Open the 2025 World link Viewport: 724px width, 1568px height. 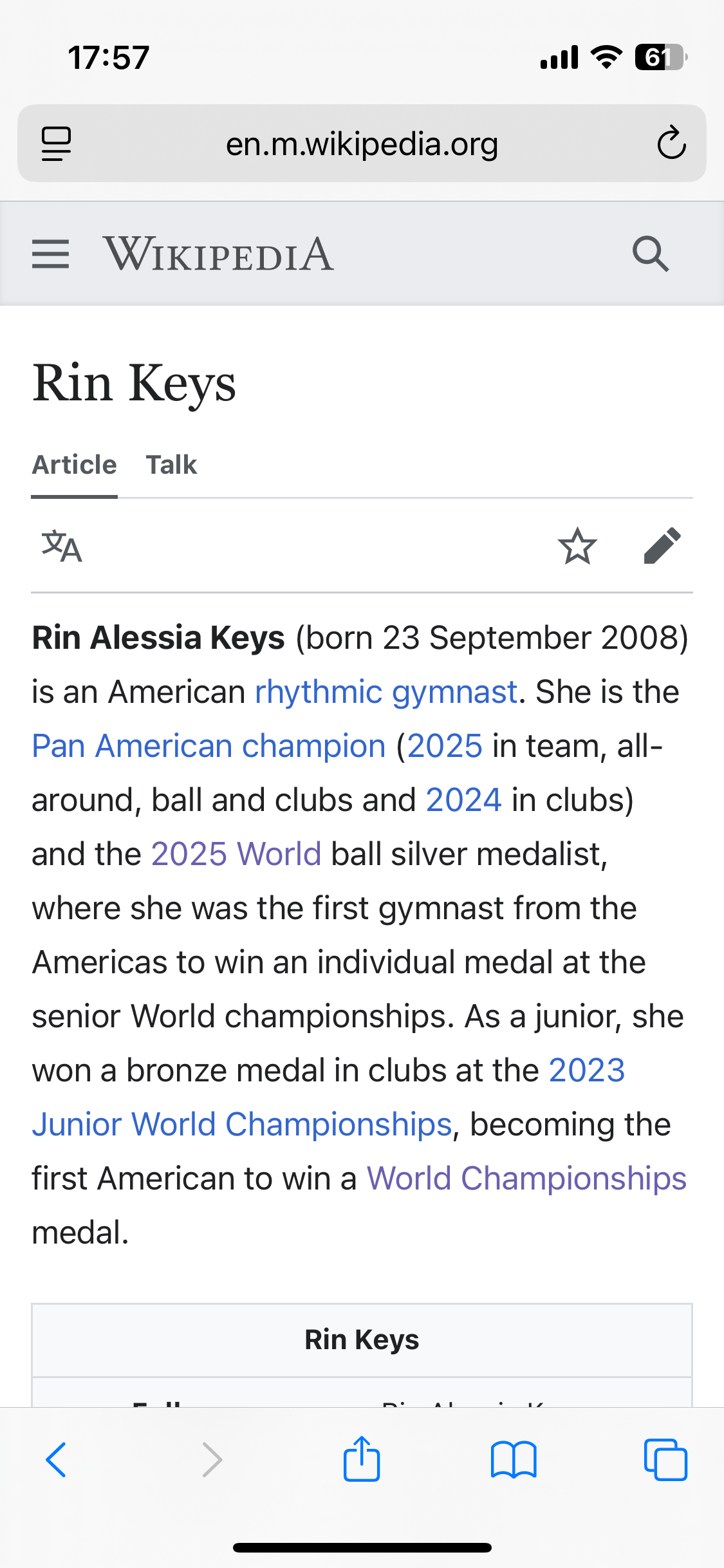coord(236,854)
